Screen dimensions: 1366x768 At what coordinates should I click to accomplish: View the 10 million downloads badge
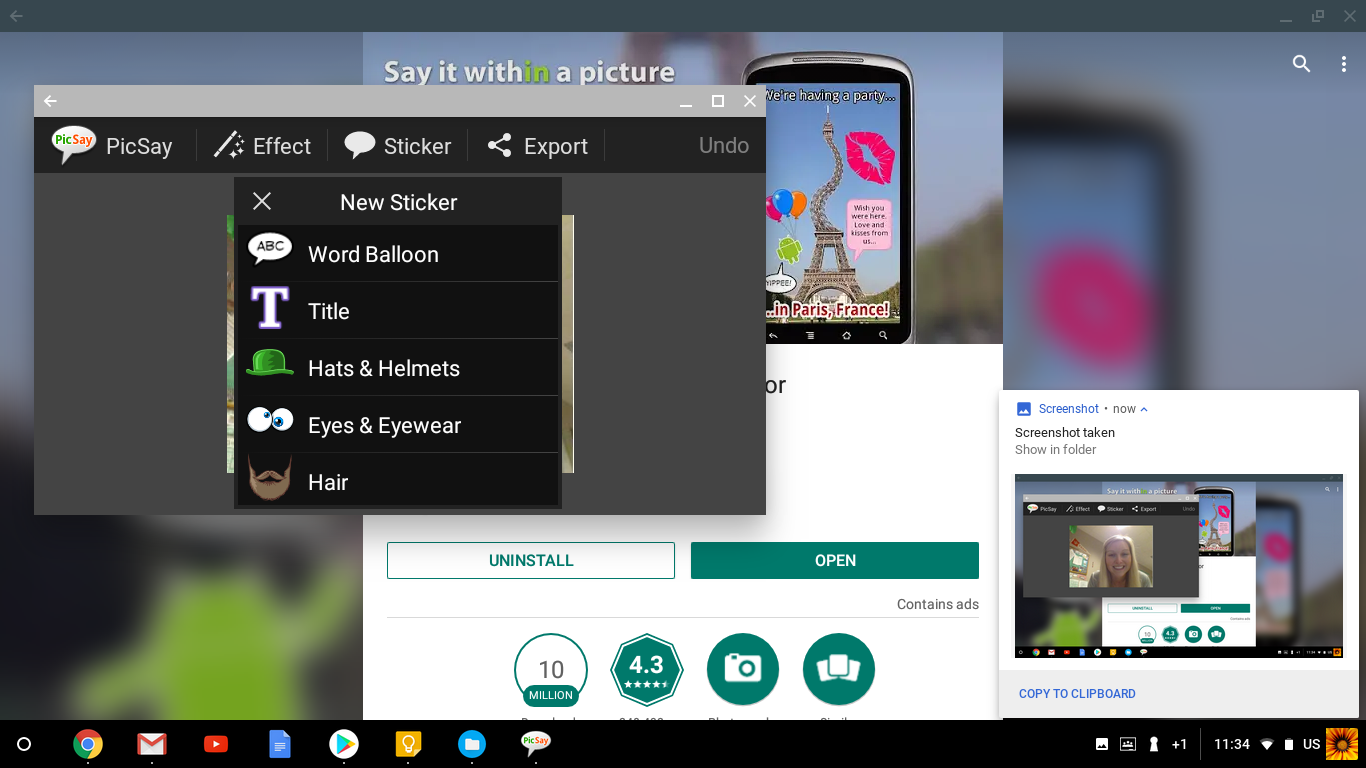(x=551, y=670)
